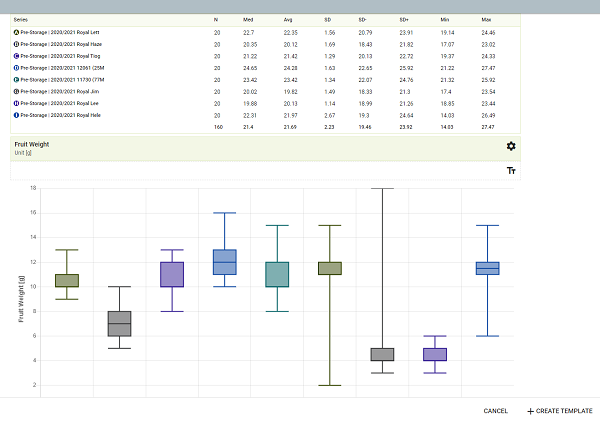
Task: Click the Avg column header
Action: point(288,19)
